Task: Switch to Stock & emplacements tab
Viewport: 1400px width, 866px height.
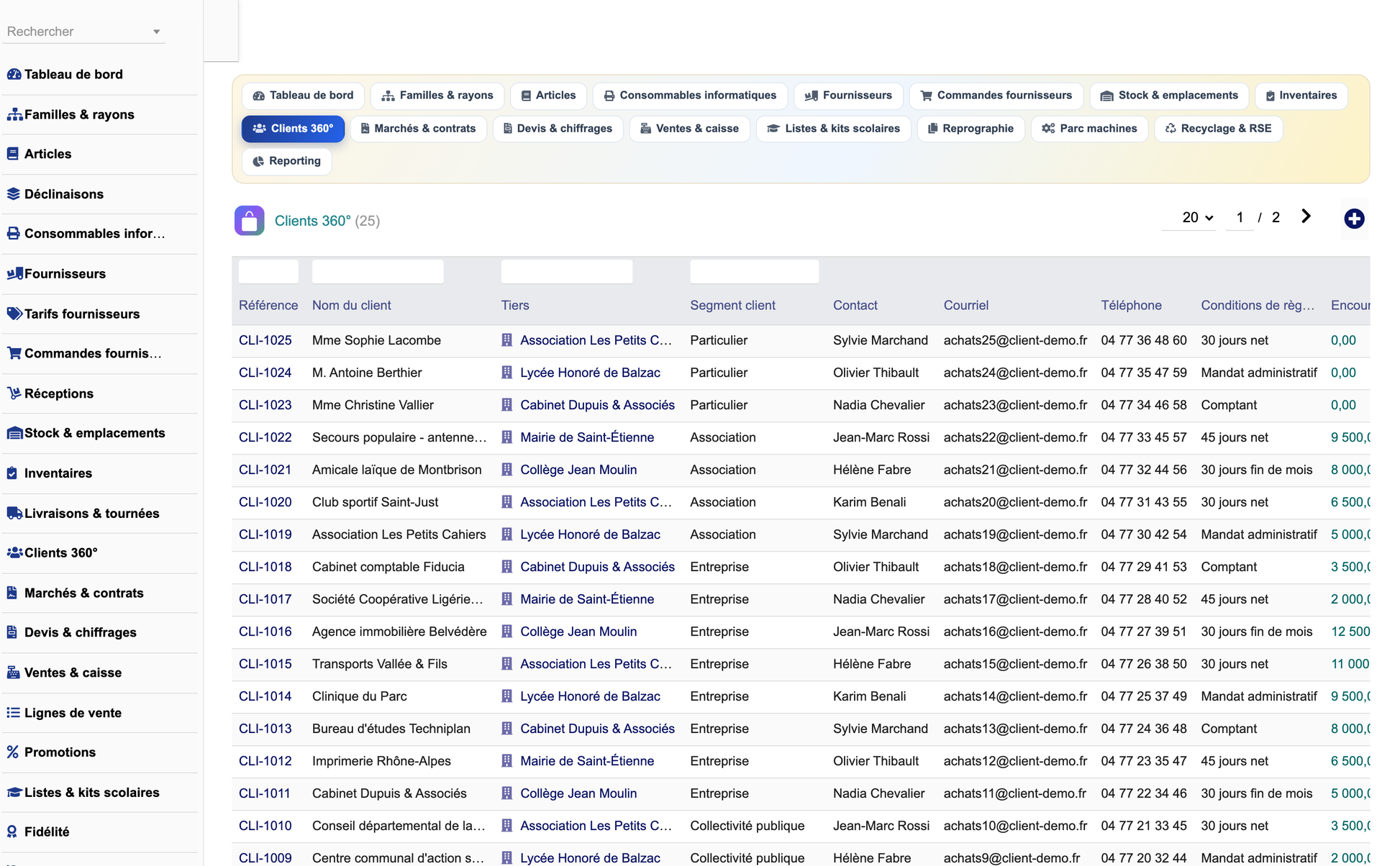Action: point(1169,96)
